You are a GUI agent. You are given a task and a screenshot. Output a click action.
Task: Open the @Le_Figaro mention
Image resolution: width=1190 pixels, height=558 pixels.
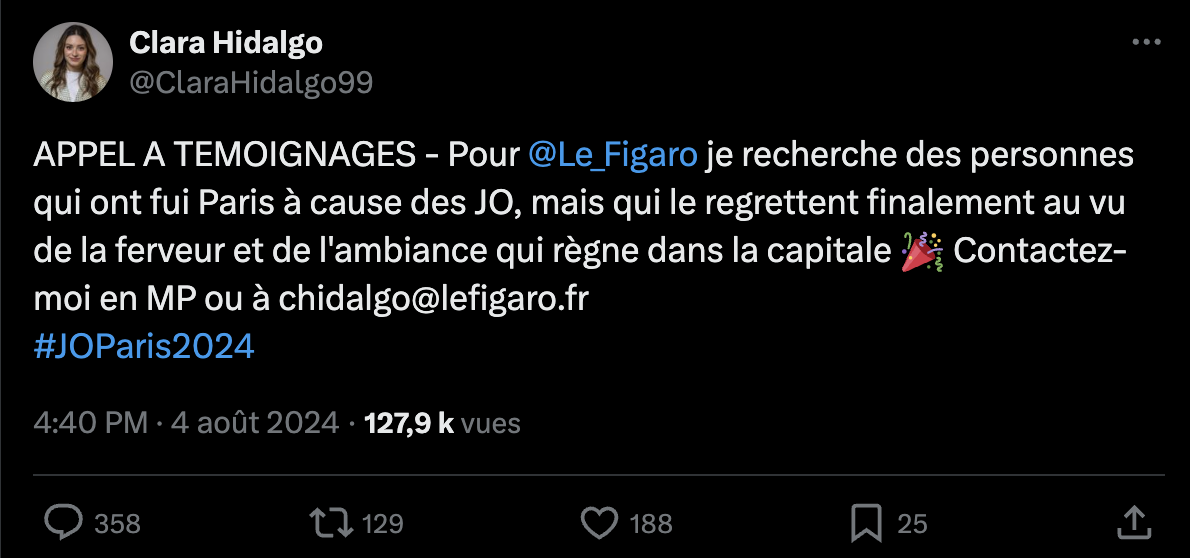(612, 154)
